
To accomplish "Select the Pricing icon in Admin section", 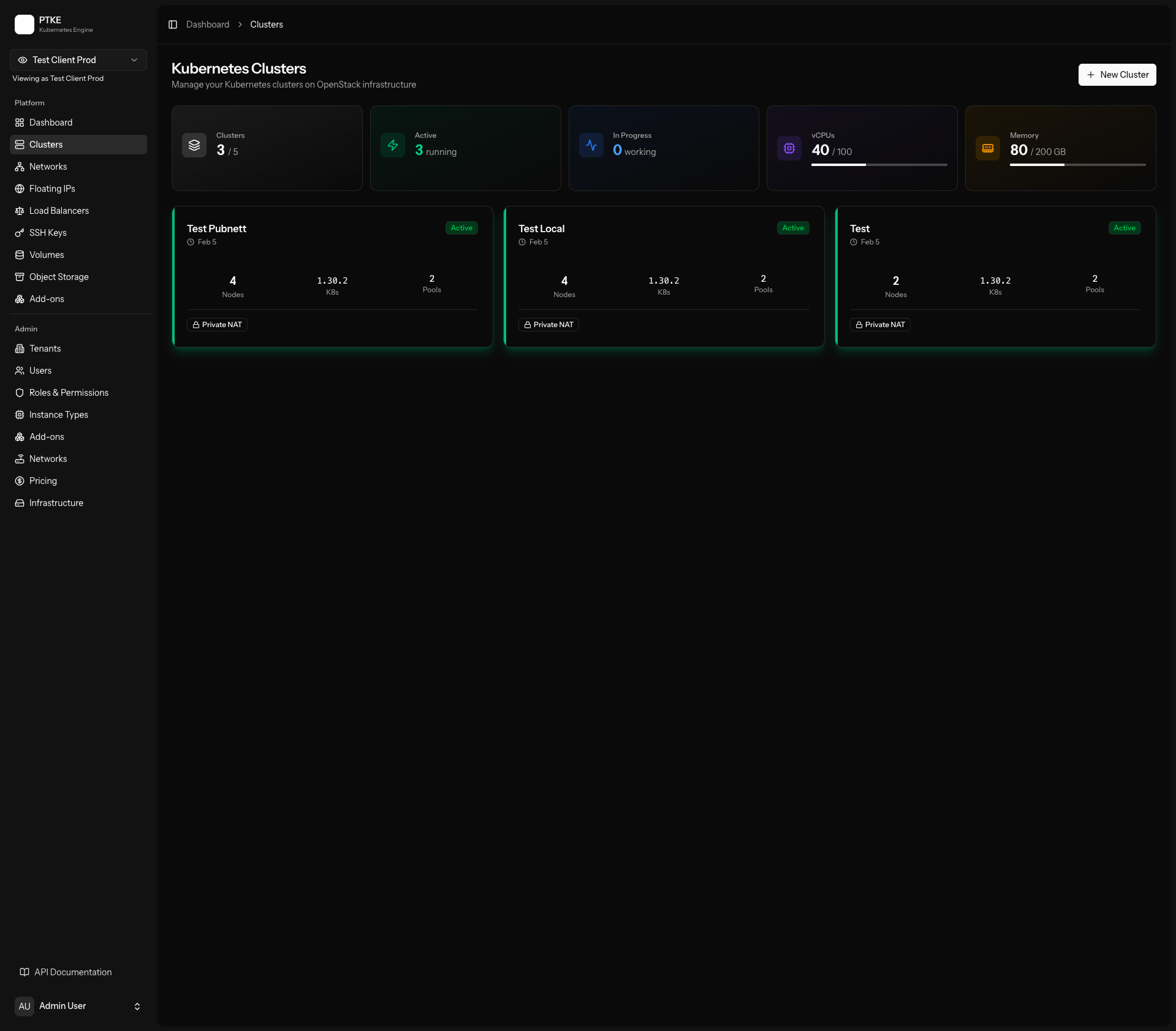I will tap(20, 481).
